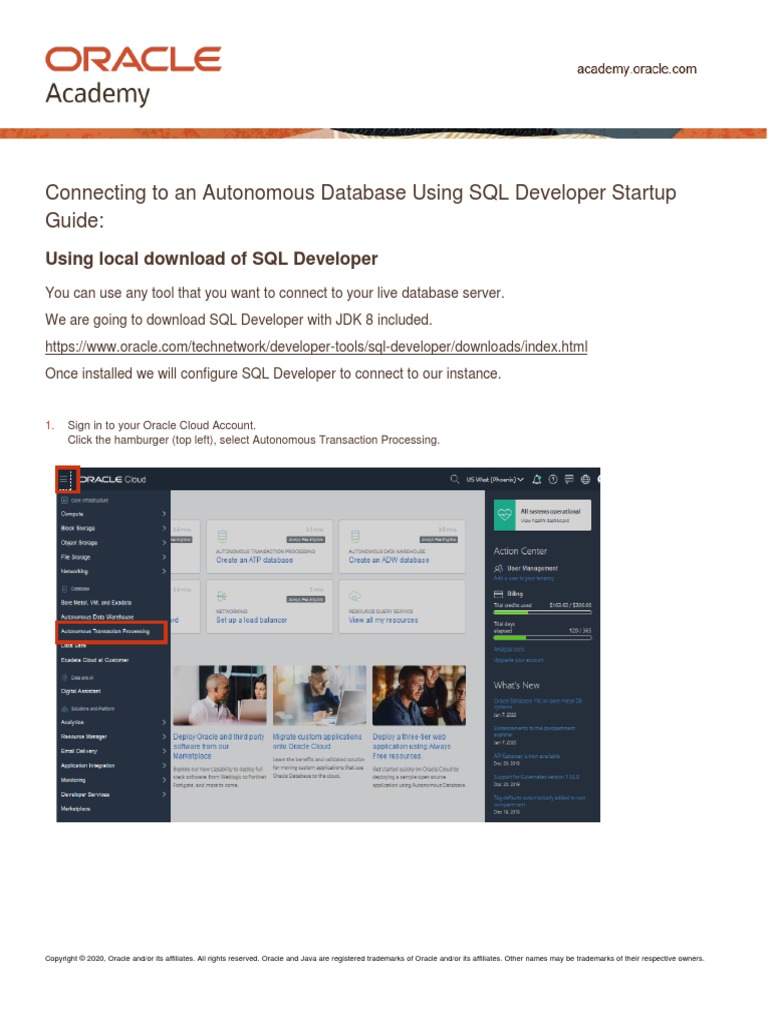The width and height of the screenshot is (768, 1024).
Task: Expand the Email Delivery submenu chevron
Action: [x=164, y=751]
